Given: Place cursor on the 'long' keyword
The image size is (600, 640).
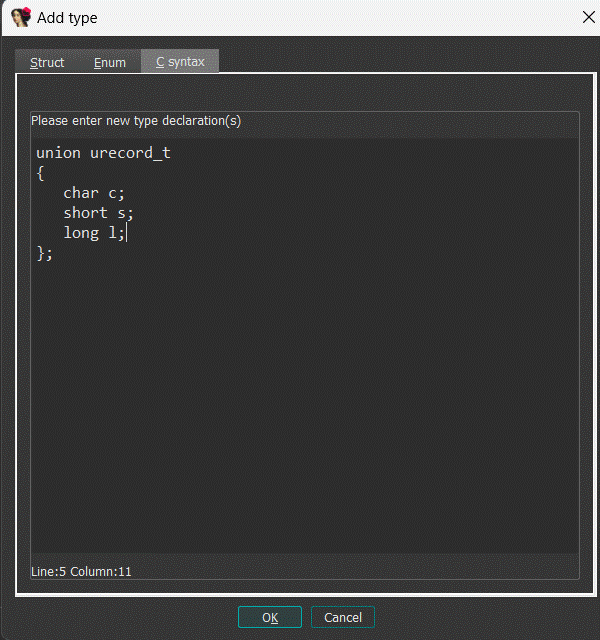Looking at the screenshot, I should pos(81,233).
